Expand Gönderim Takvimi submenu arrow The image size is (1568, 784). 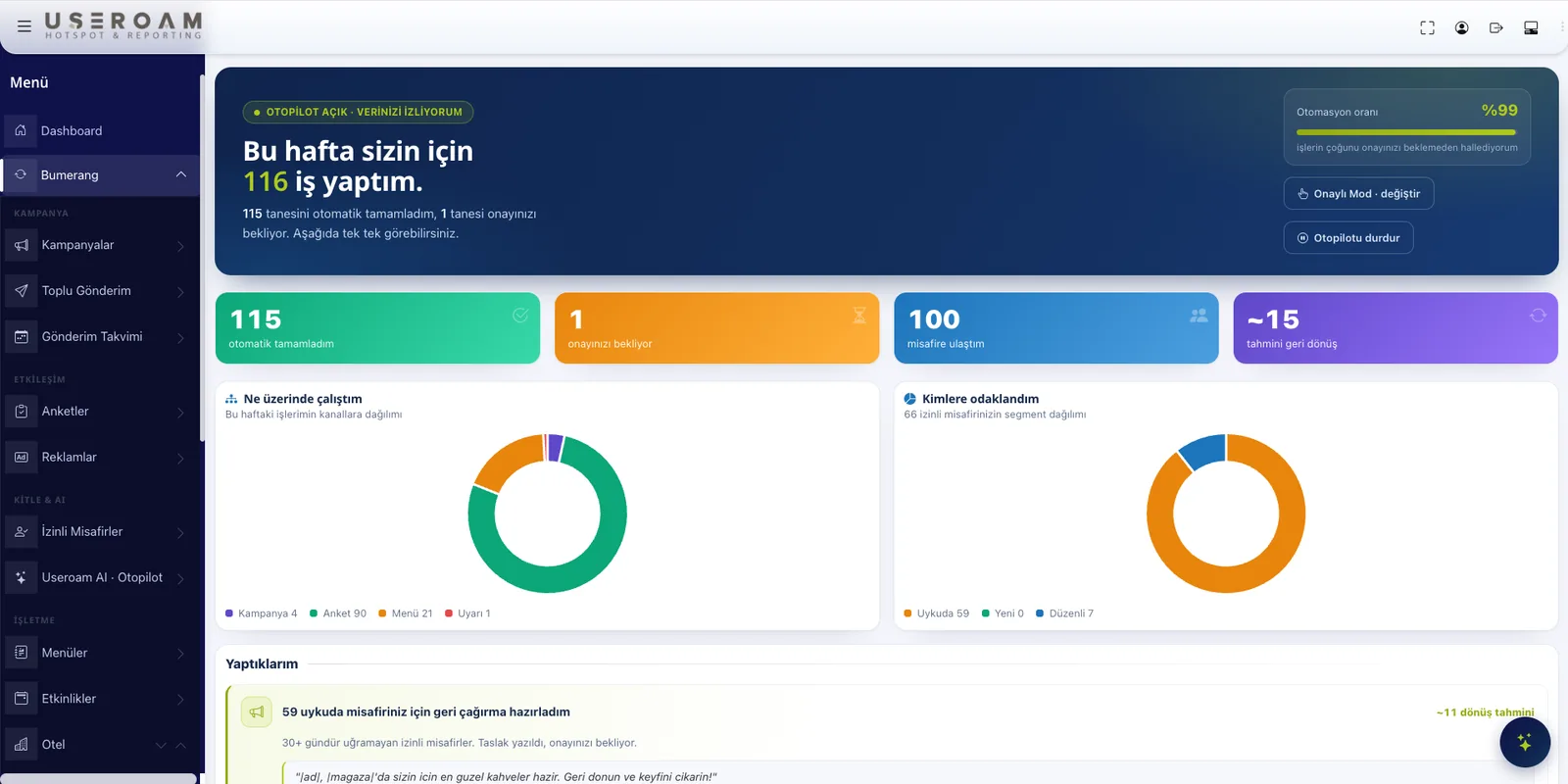180,337
